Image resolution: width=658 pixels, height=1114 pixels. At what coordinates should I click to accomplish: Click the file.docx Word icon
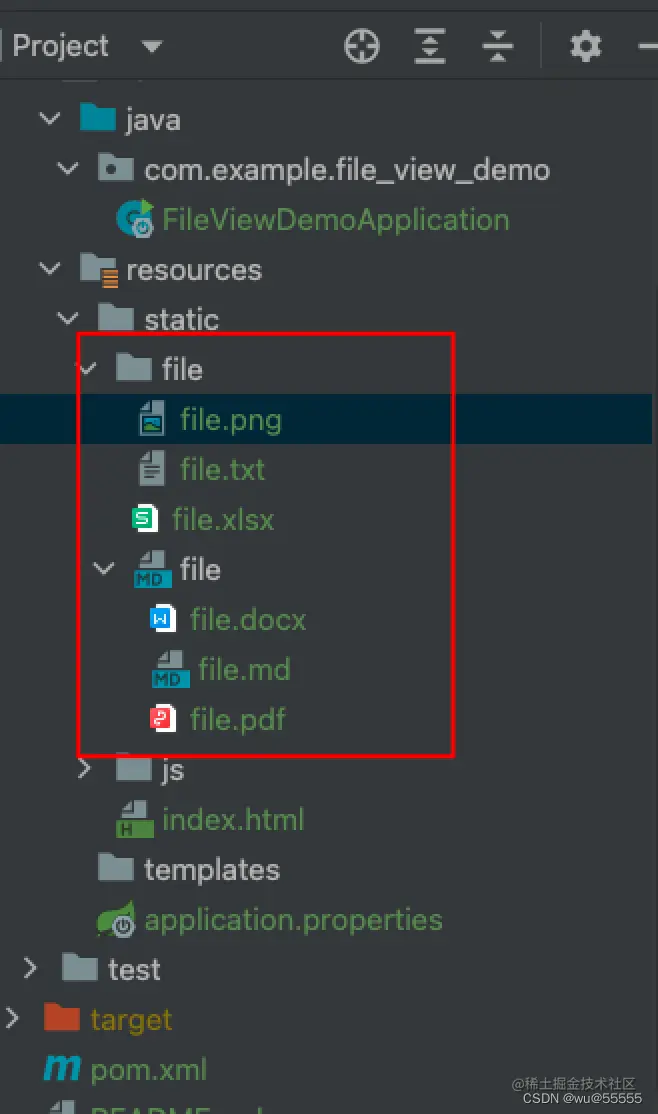tap(163, 618)
